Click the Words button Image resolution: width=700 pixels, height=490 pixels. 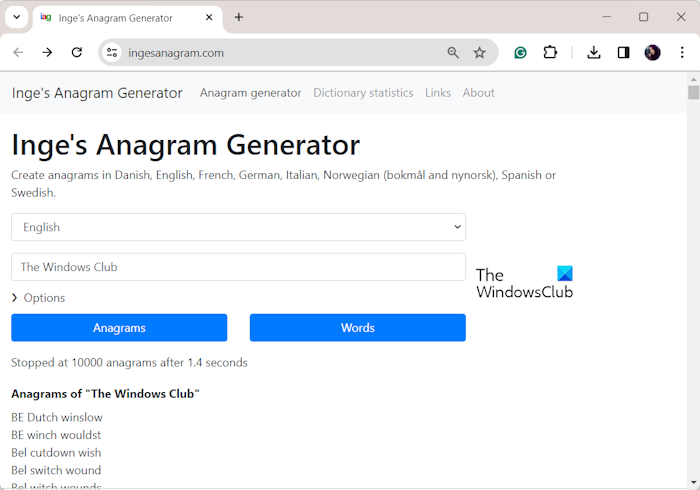coord(358,328)
